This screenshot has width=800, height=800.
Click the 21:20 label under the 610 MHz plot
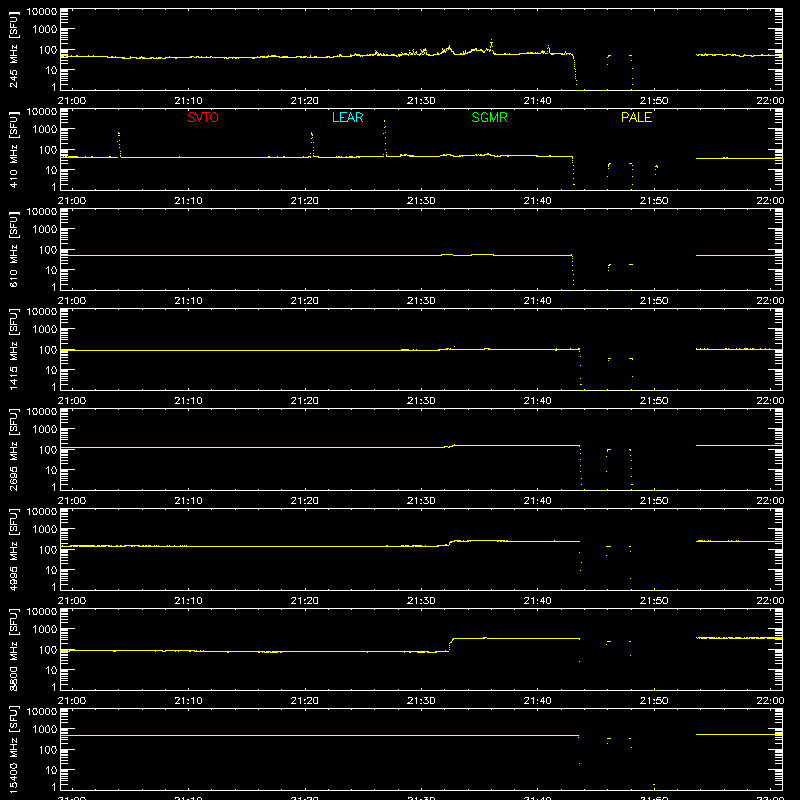tap(305, 301)
